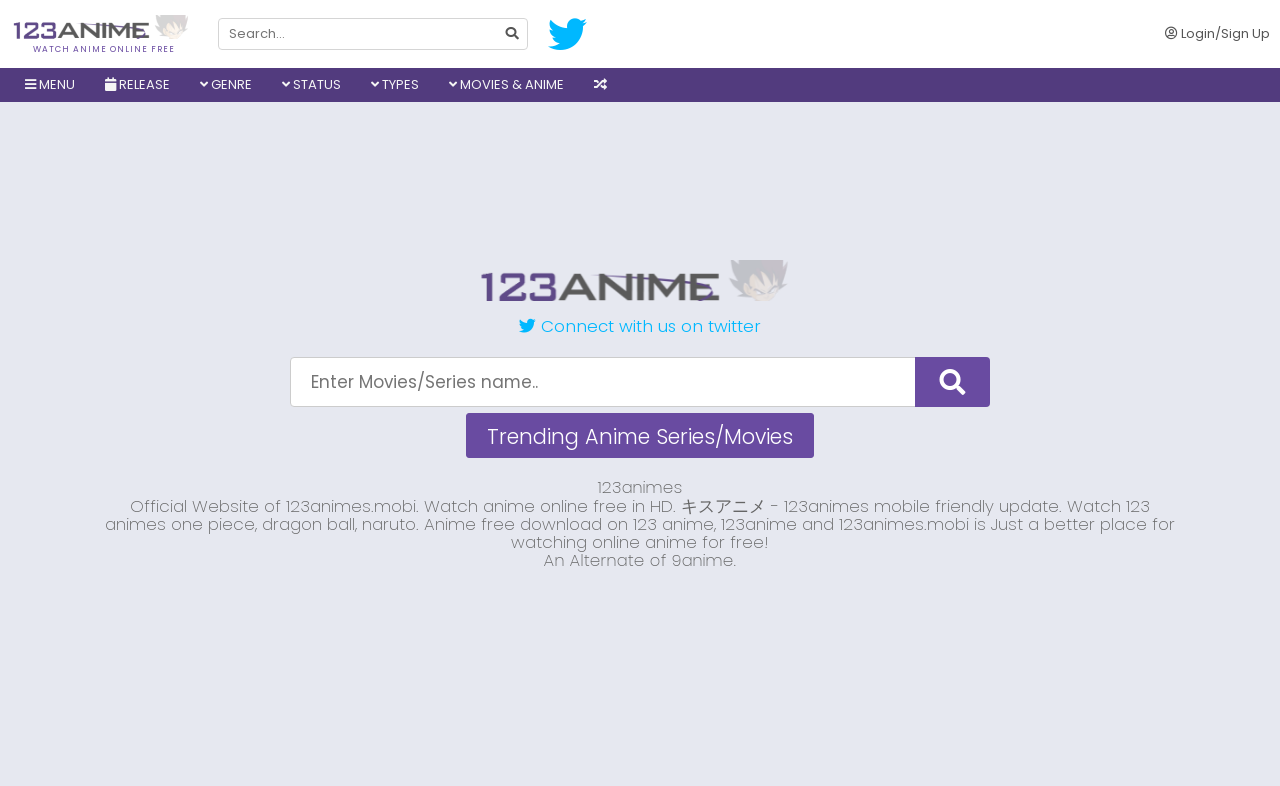Click the 123Anime logo in the header

point(101,29)
